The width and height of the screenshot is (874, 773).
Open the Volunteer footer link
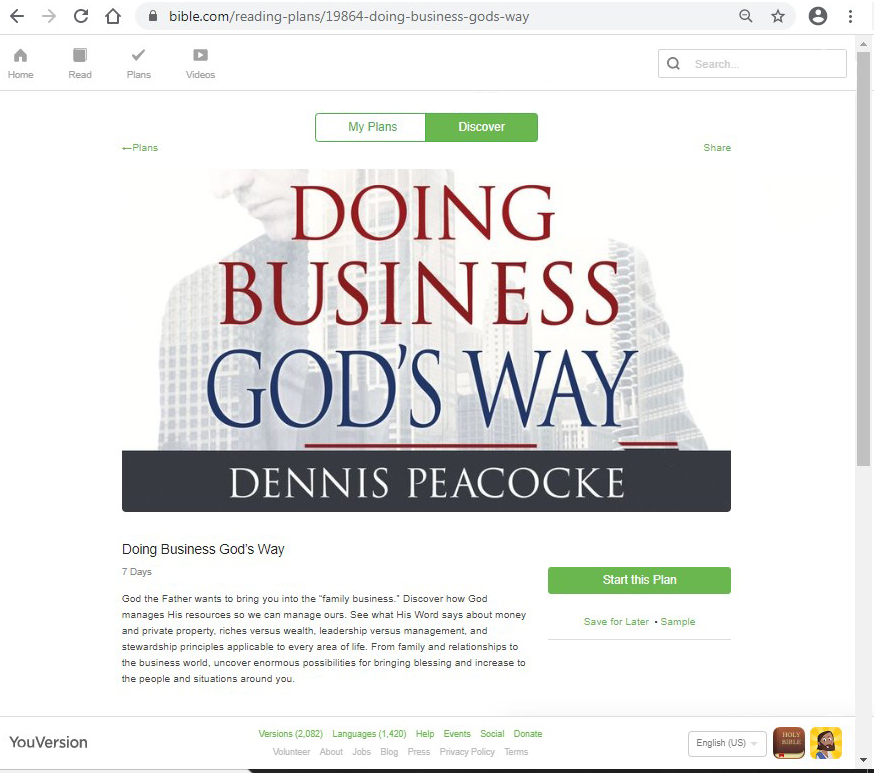[292, 752]
